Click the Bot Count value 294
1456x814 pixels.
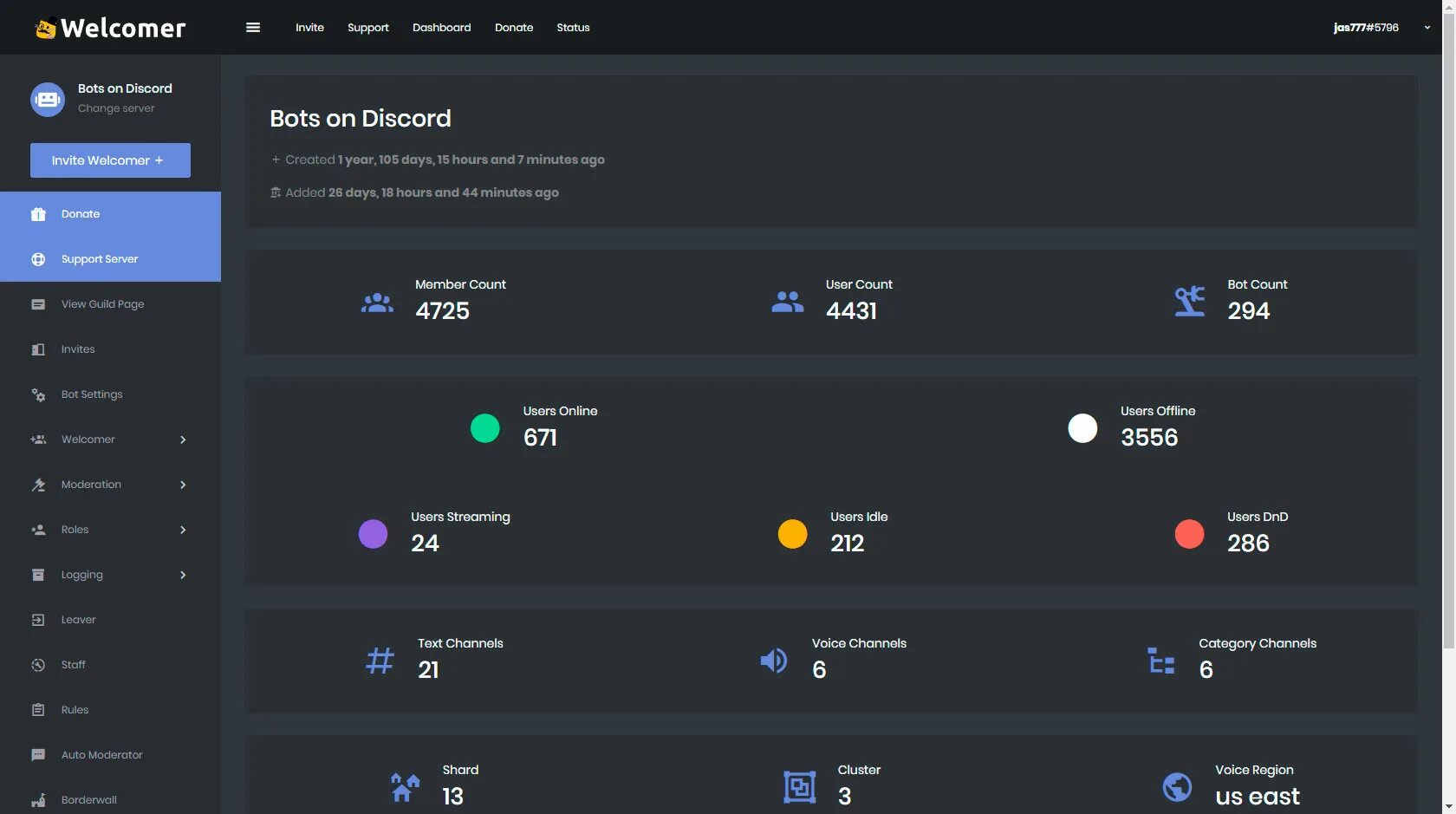pos(1249,310)
